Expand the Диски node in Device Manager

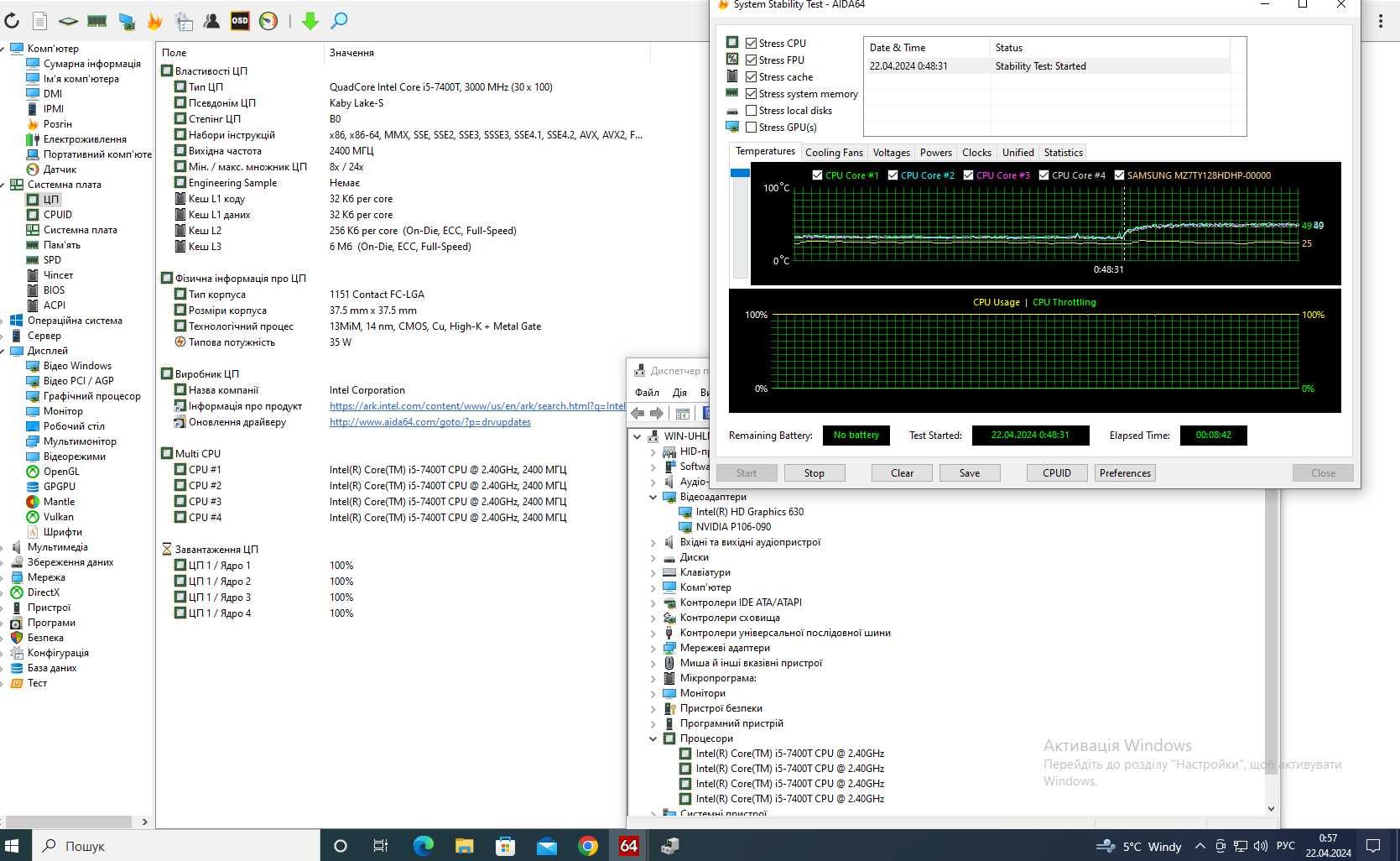tap(653, 557)
